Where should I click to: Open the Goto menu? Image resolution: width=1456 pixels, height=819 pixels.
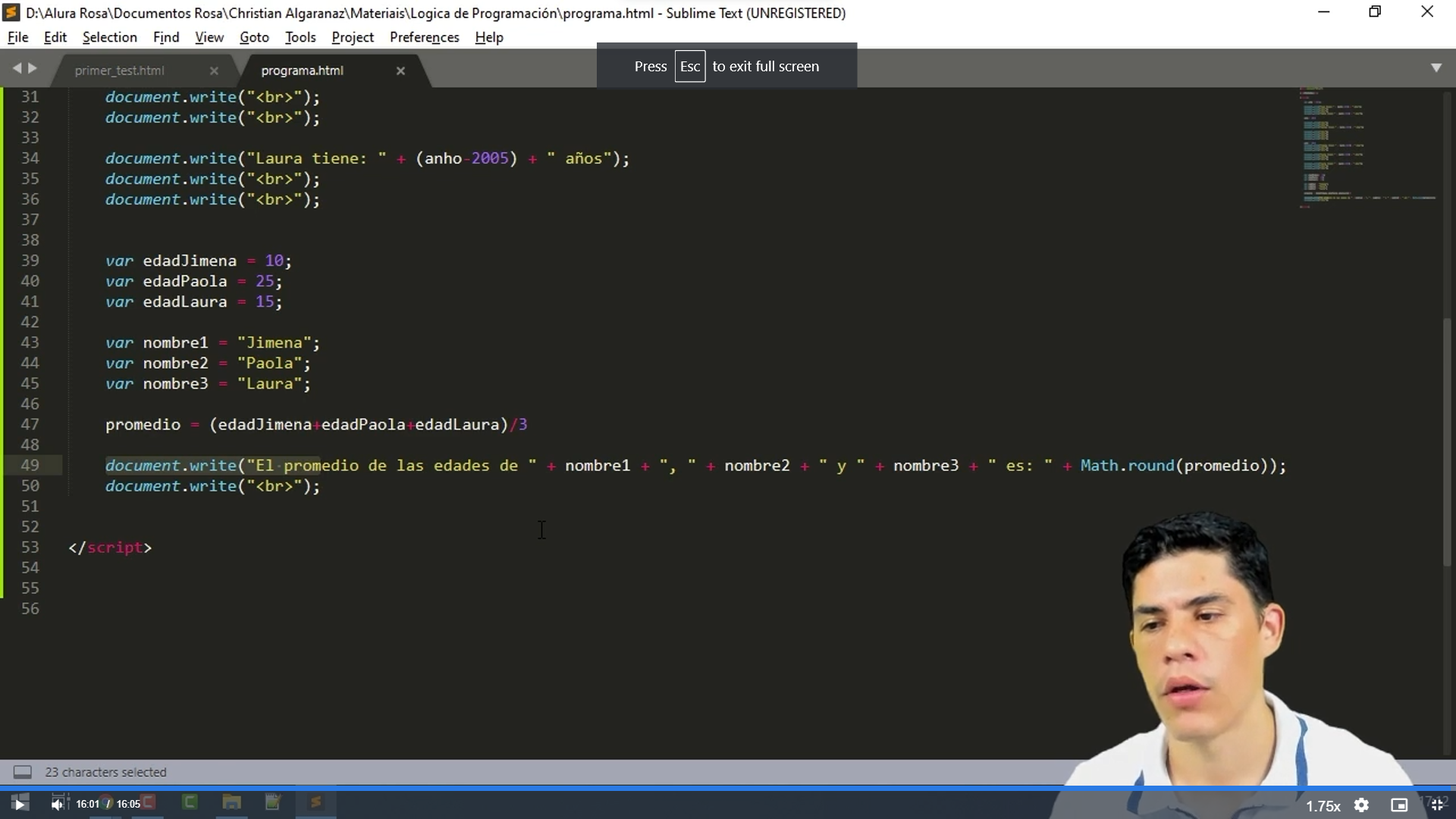254,37
